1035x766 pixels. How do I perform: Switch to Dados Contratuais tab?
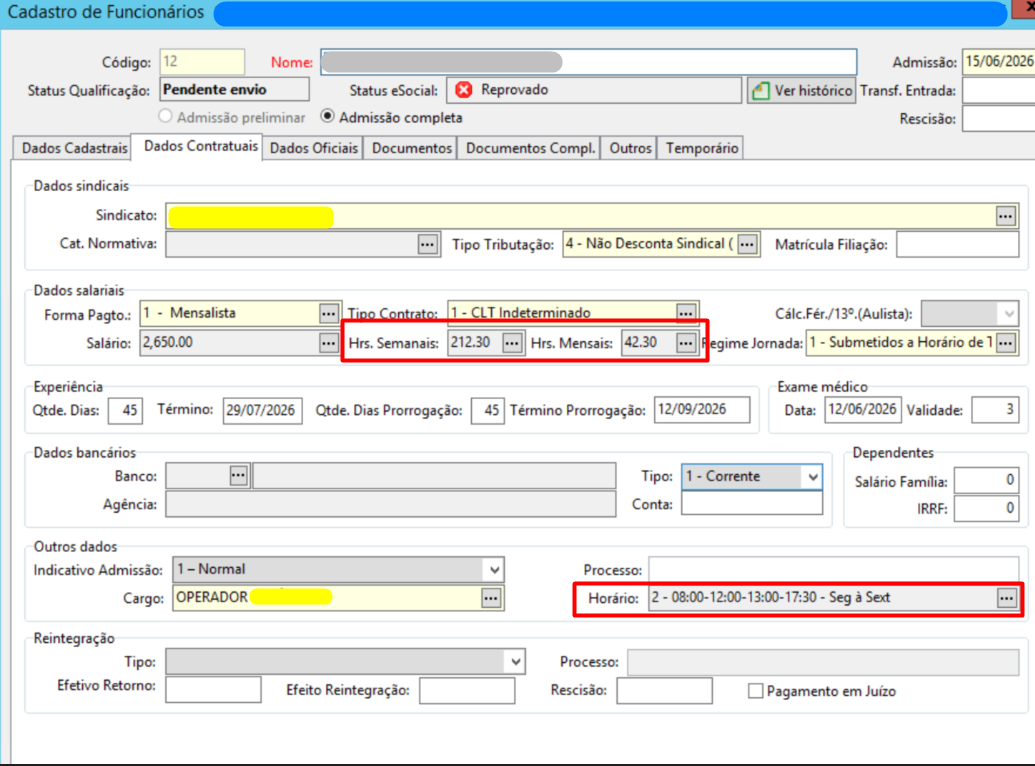[x=201, y=146]
